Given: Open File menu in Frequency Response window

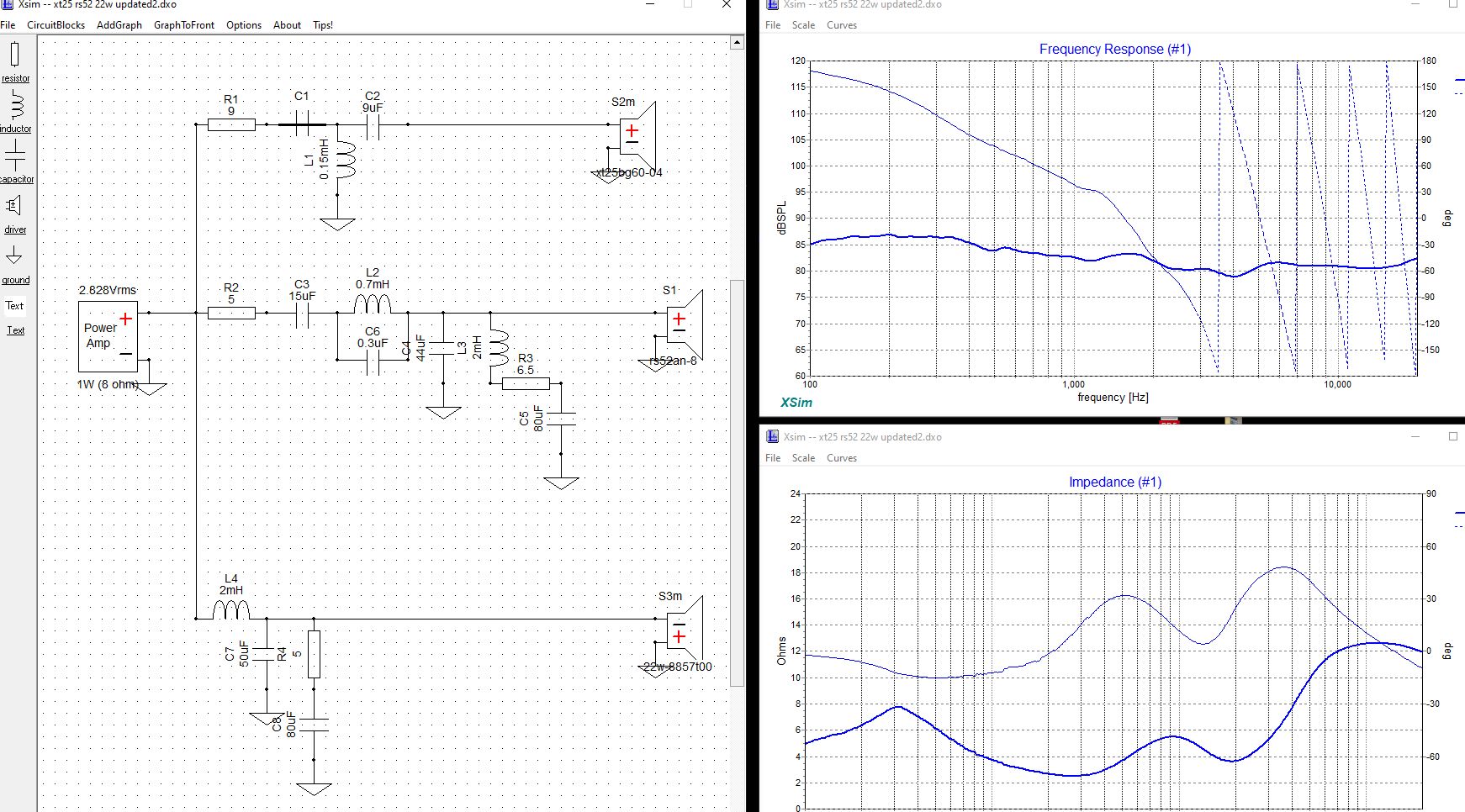Looking at the screenshot, I should tap(773, 25).
